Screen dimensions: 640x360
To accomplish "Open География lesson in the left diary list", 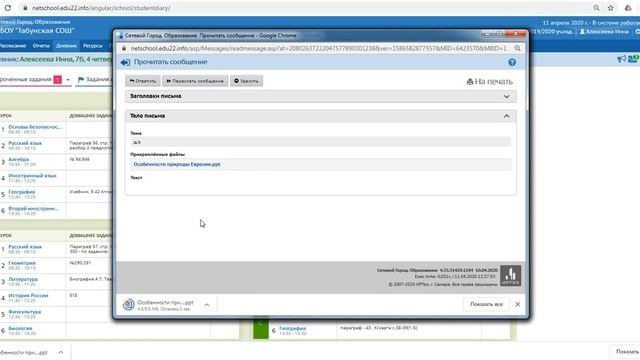I will (x=22, y=192).
